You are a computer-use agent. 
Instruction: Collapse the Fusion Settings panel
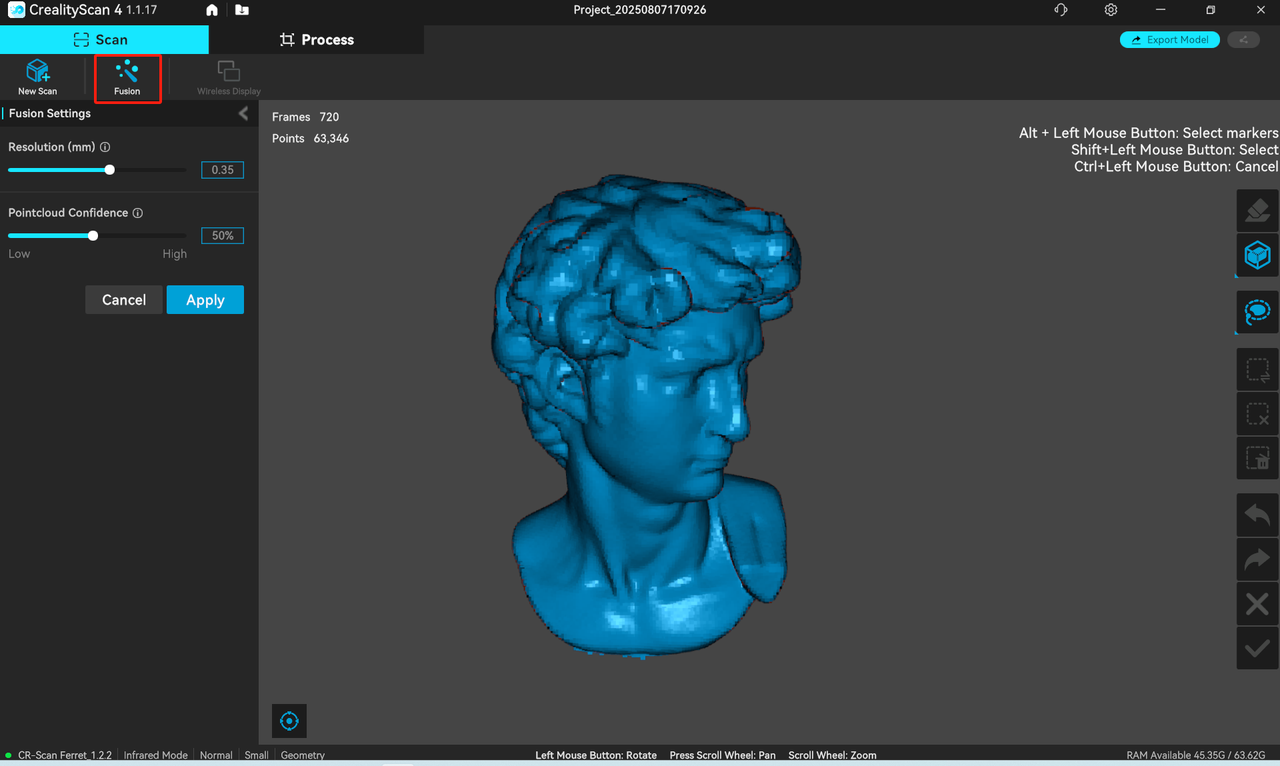tap(243, 114)
